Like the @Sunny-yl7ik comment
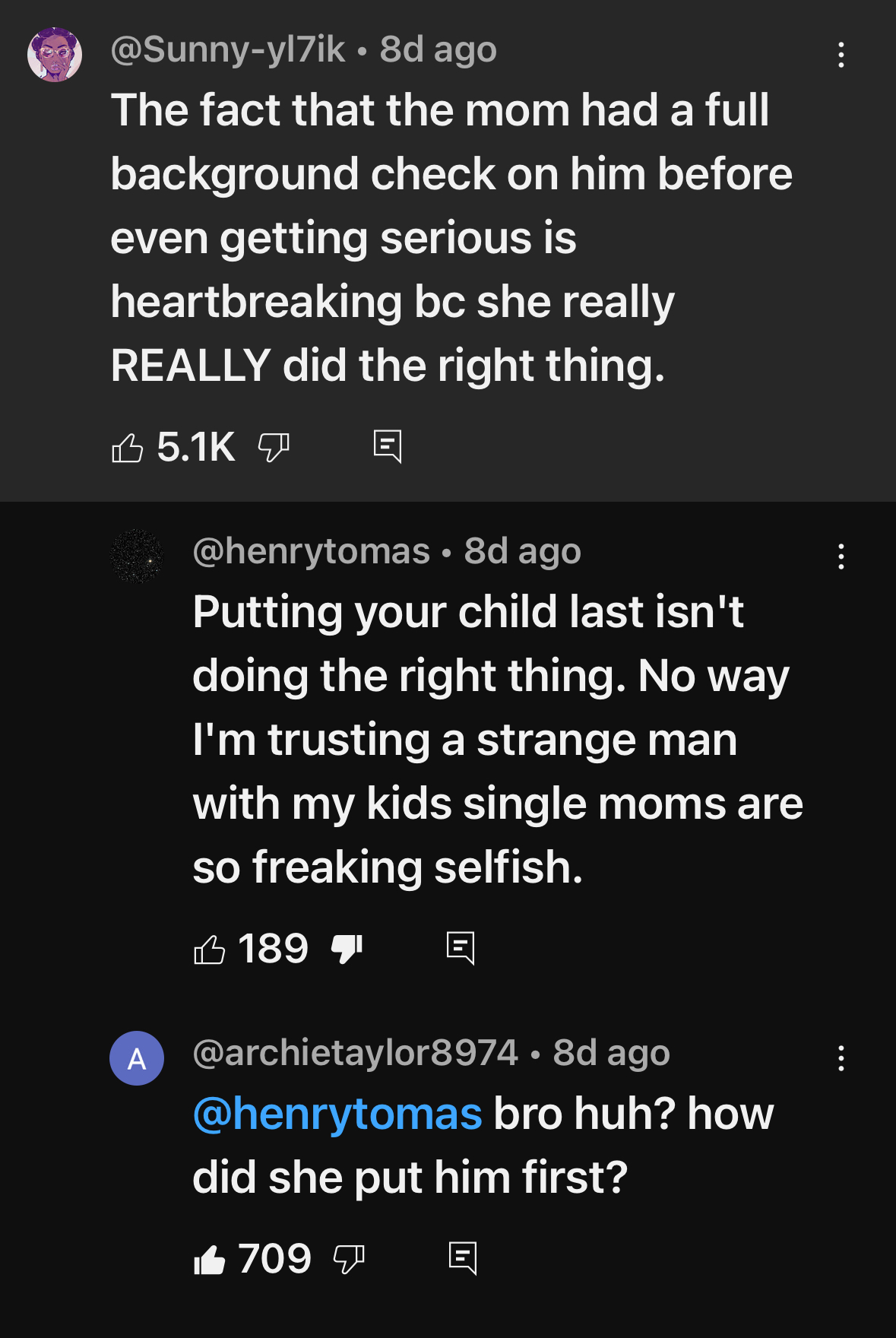Viewport: 896px width, 1338px height. [128, 447]
